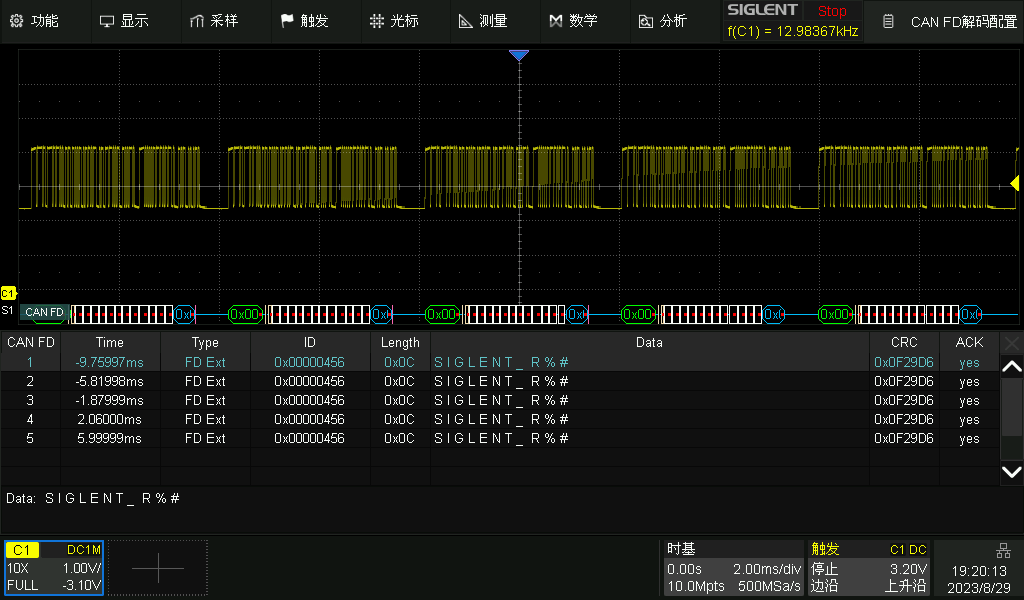Open the 采样 acquisition menu
Image resolution: width=1024 pixels, height=600 pixels.
[x=213, y=21]
